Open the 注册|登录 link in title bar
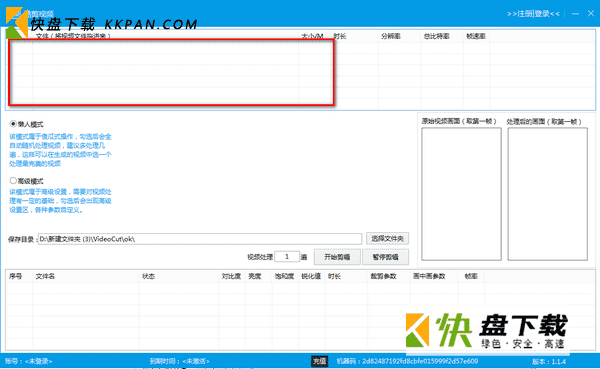Viewport: 600px width, 369px height. (533, 14)
